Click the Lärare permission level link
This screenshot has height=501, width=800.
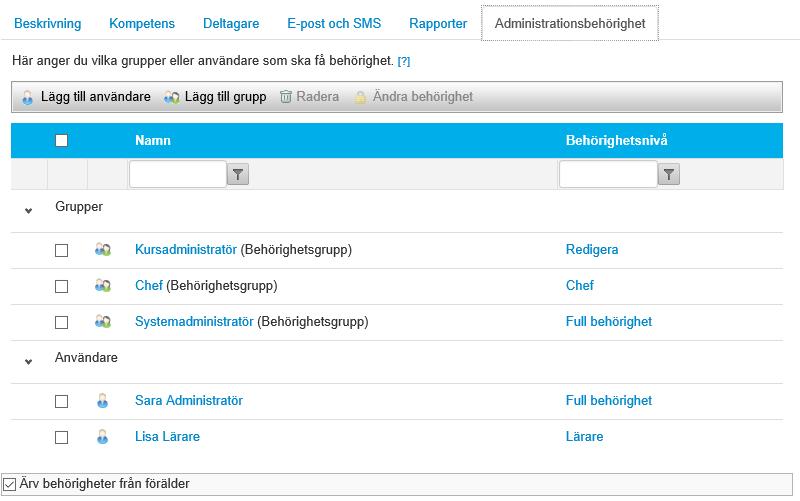click(584, 437)
